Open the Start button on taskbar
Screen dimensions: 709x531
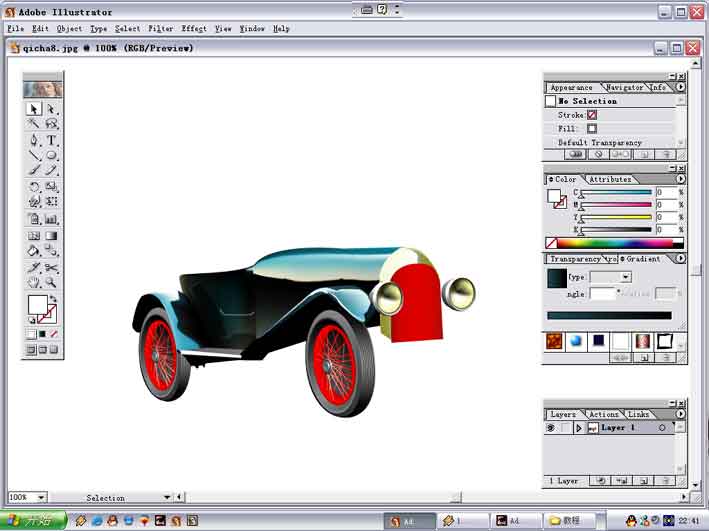click(33, 520)
